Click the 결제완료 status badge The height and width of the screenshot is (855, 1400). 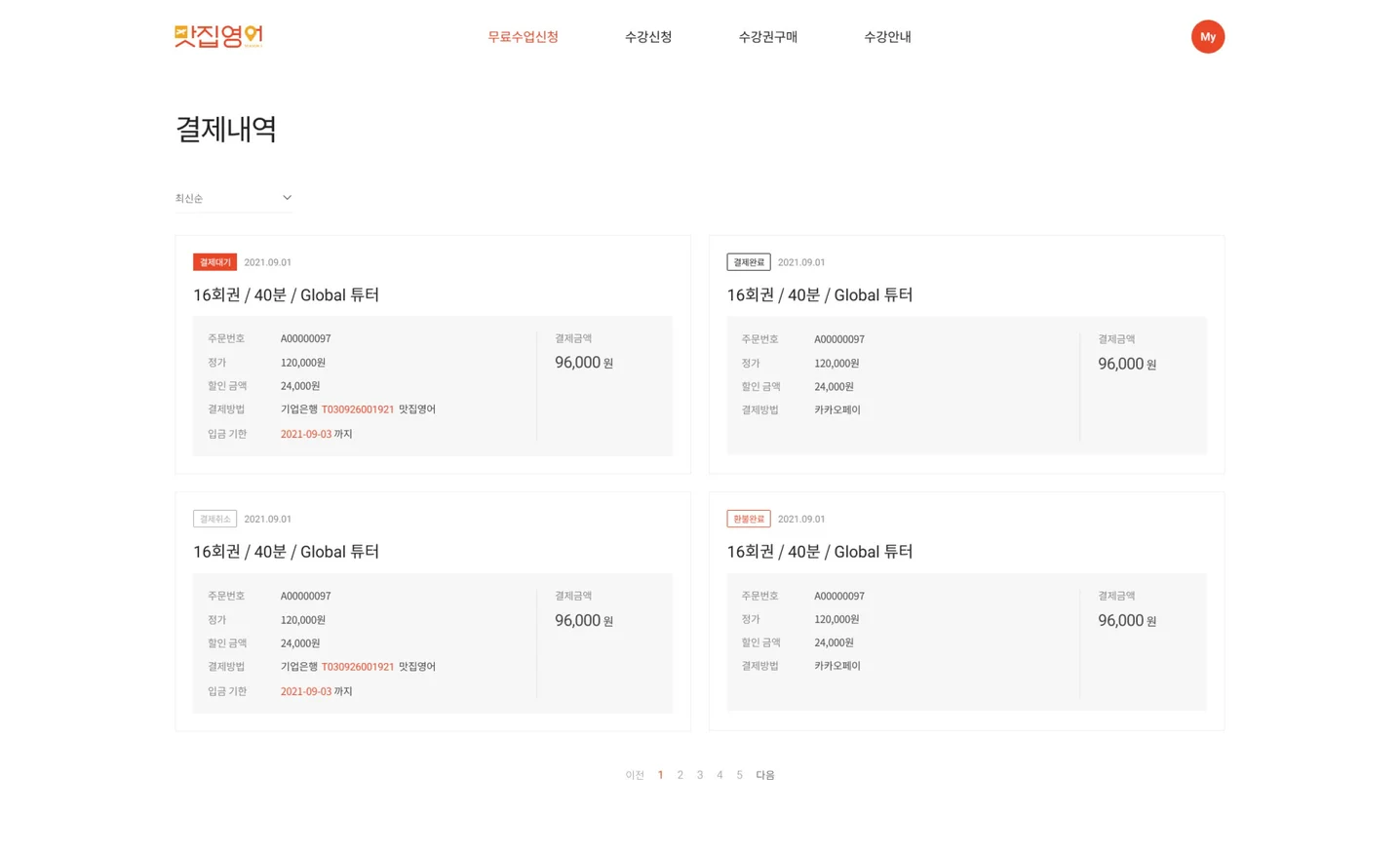(748, 262)
